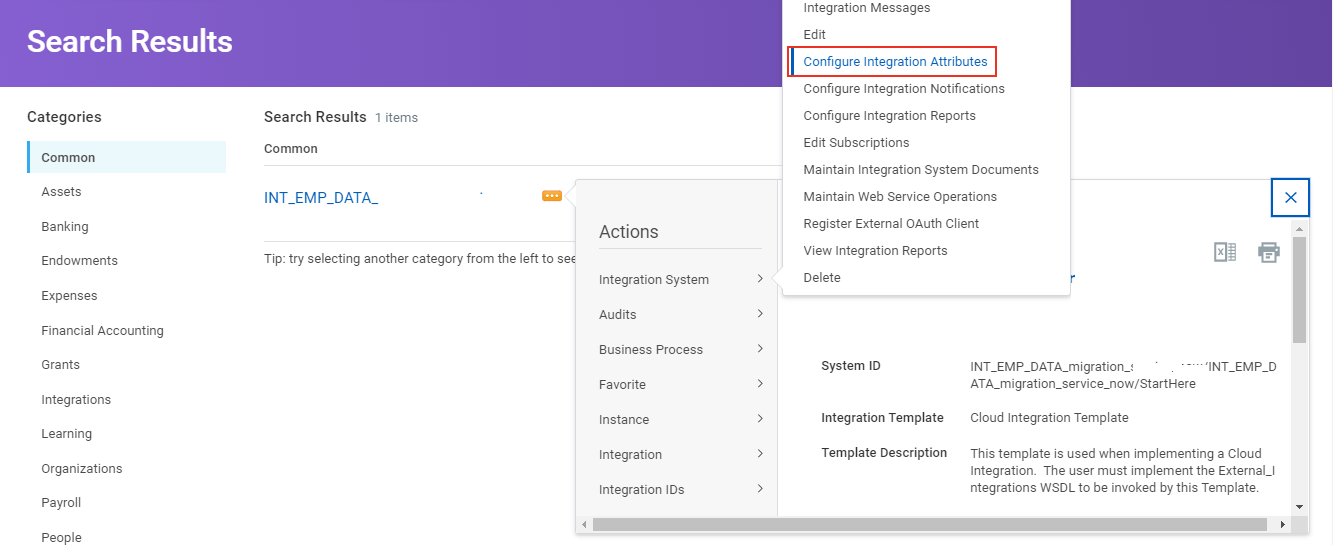Expand the Integration submenu
Viewport: 1333px width, 545px height.
(x=680, y=455)
